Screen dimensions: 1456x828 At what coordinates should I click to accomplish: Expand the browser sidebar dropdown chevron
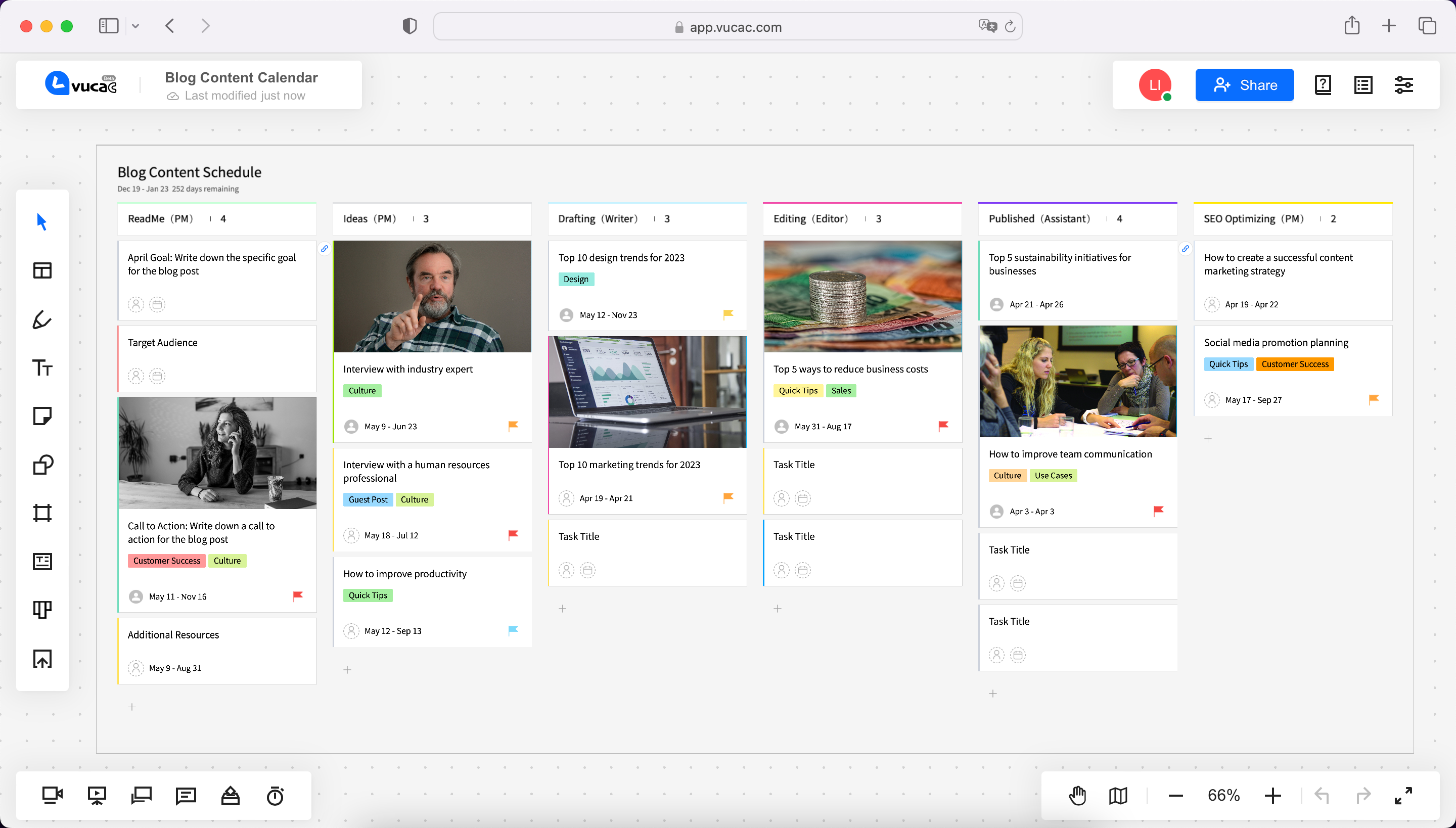pos(135,26)
